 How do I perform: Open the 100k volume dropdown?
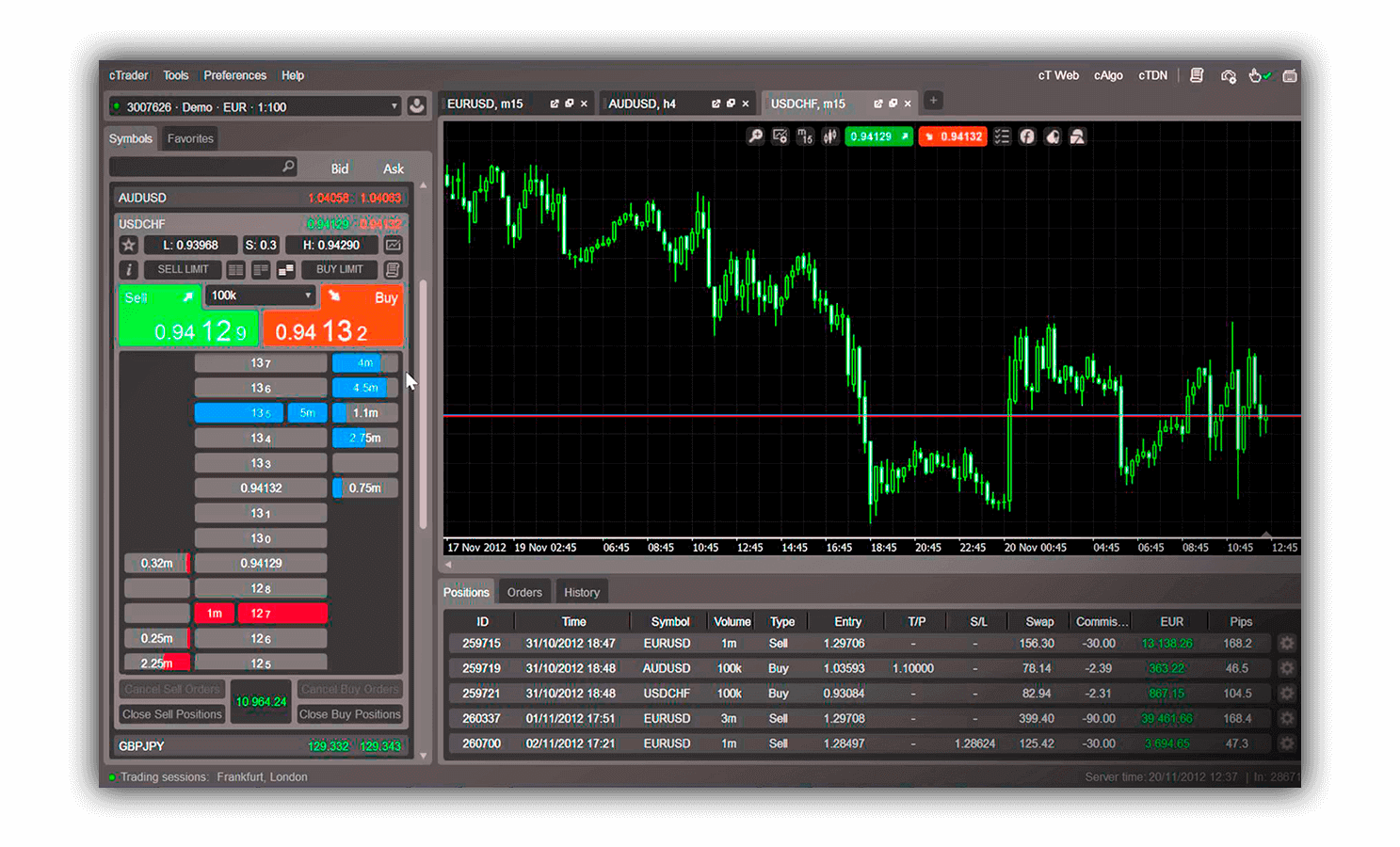(x=260, y=296)
